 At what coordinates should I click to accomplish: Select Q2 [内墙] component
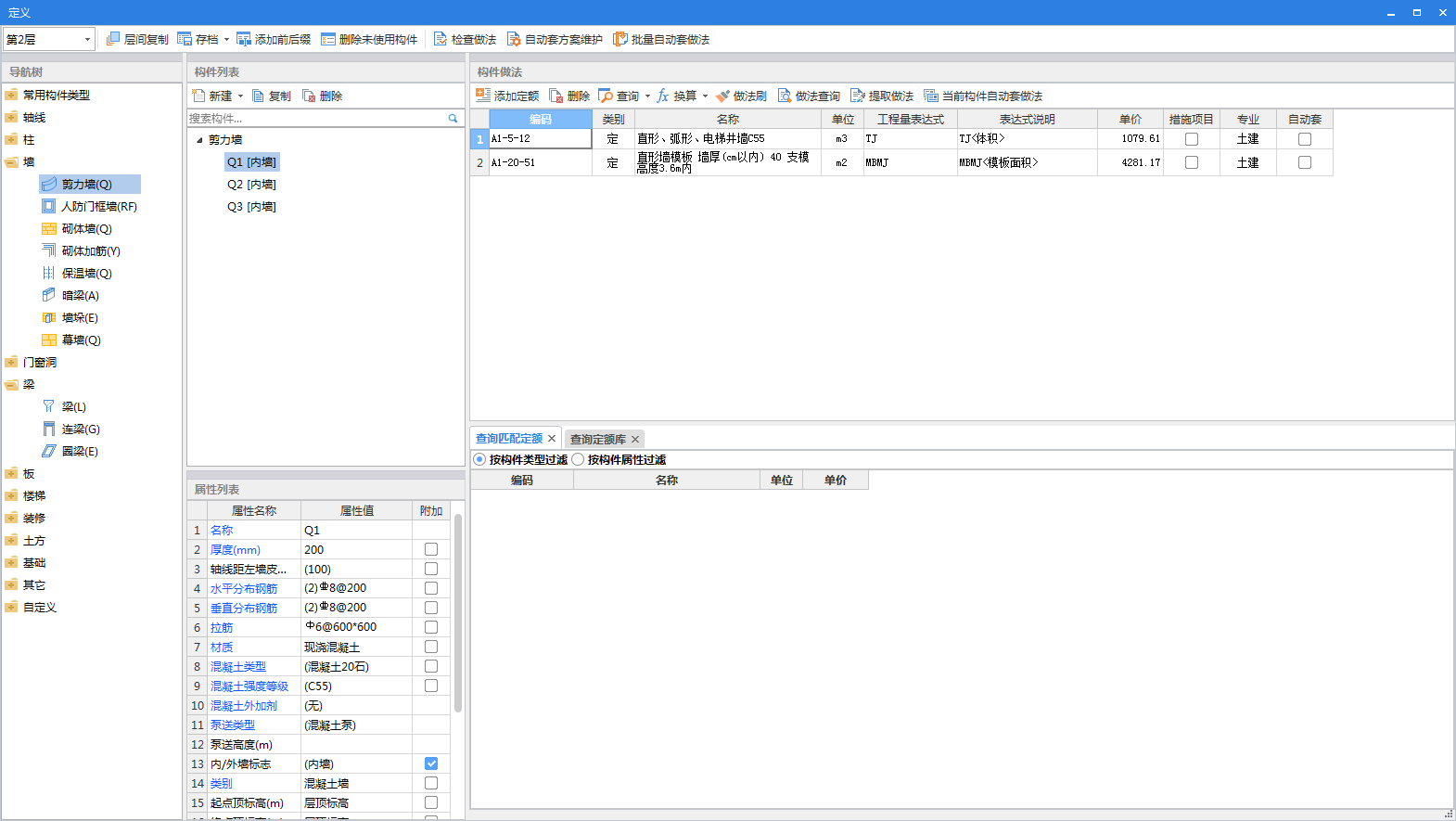251,185
